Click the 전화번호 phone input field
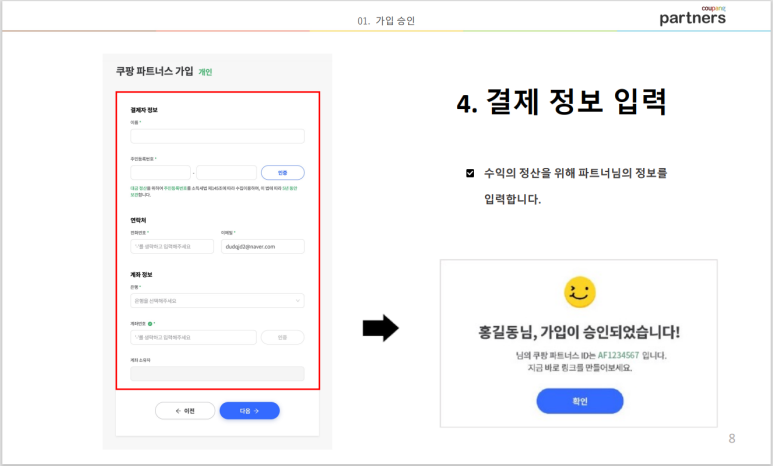Image resolution: width=773 pixels, height=466 pixels. [172, 247]
